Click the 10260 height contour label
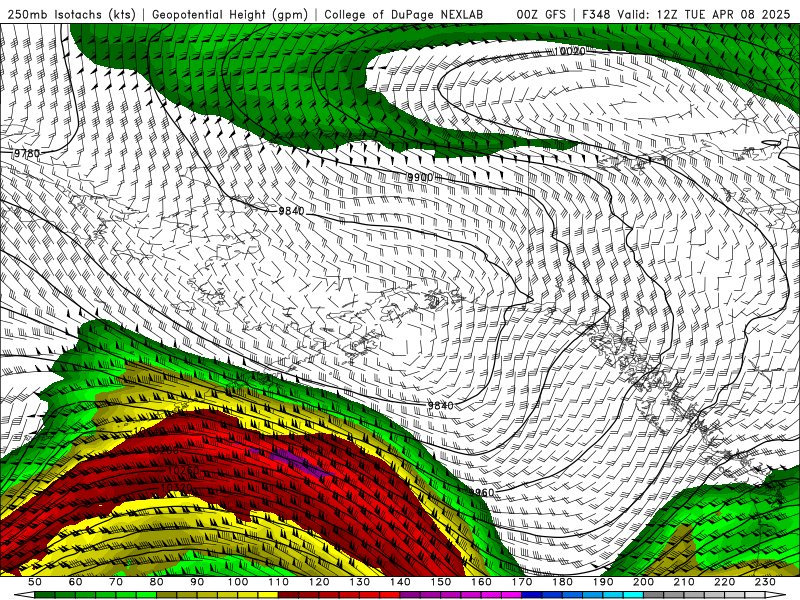This screenshot has width=800, height=600. pos(183,469)
